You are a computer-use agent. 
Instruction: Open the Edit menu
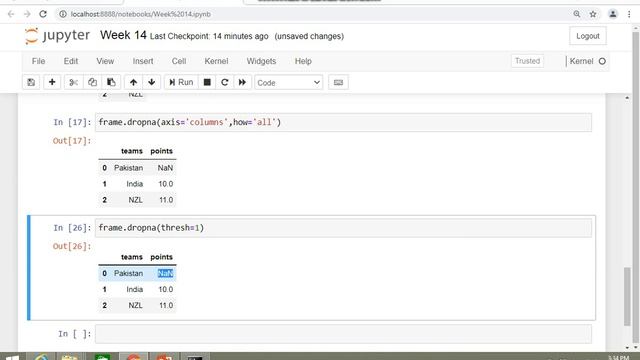pos(71,61)
